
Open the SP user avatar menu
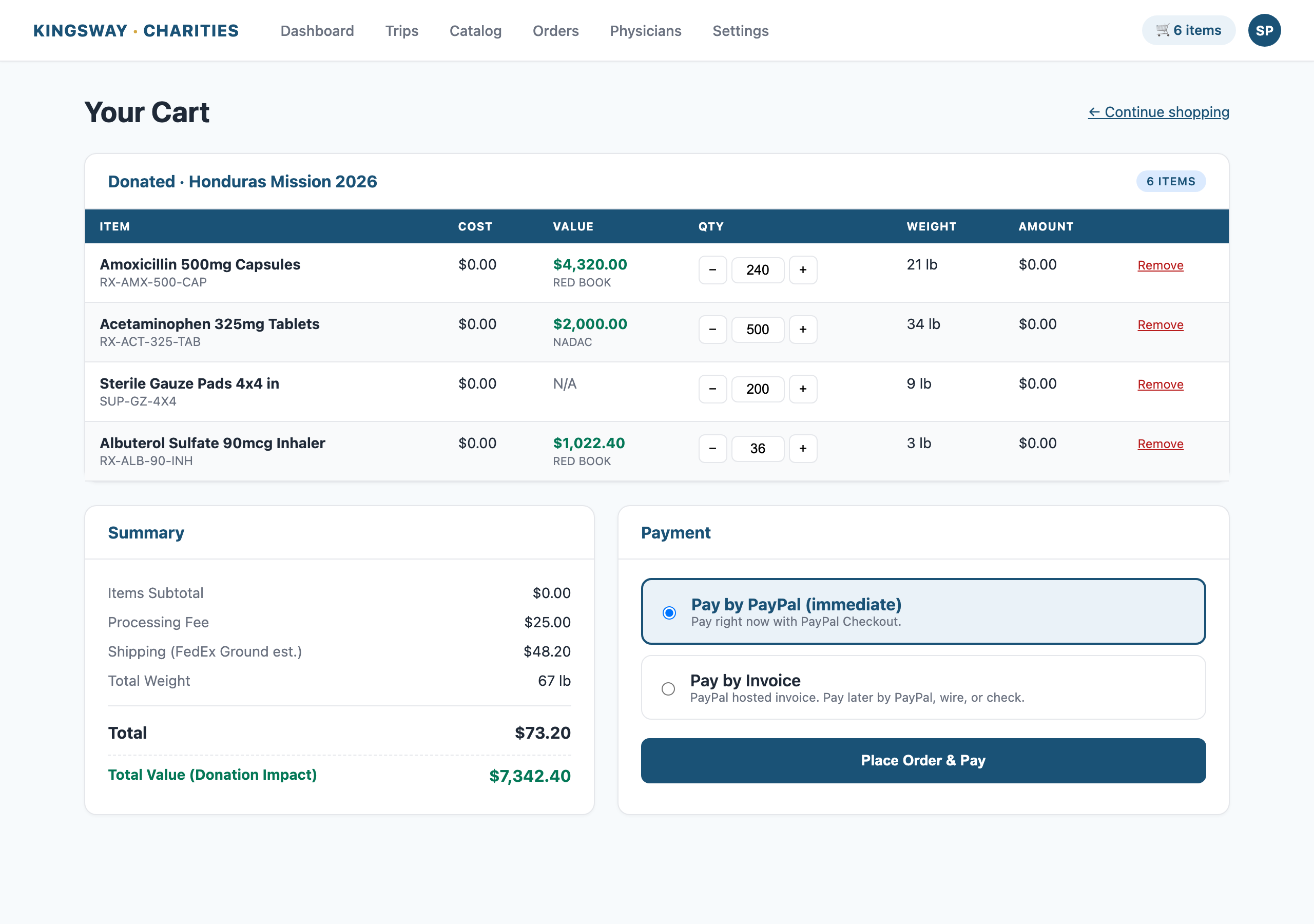tap(1264, 30)
